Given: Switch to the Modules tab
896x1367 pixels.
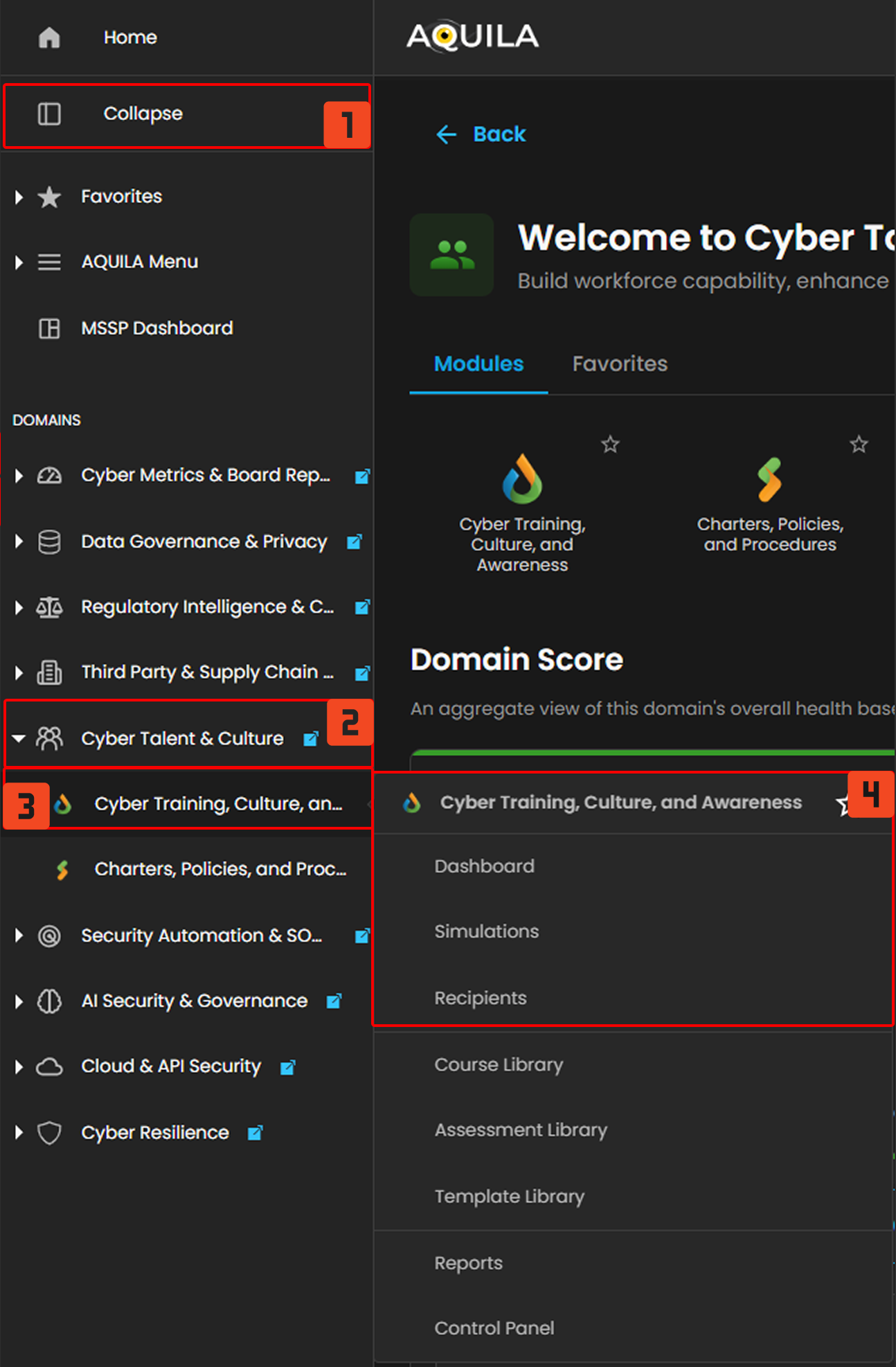Looking at the screenshot, I should pyautogui.click(x=478, y=364).
